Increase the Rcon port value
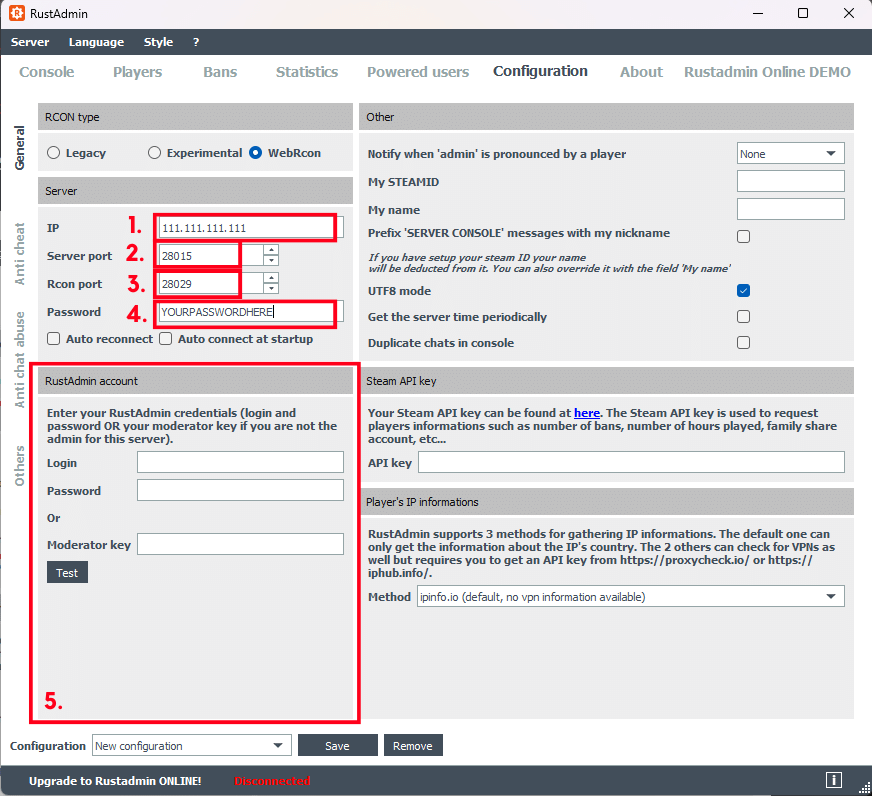872x796 pixels. (x=271, y=278)
